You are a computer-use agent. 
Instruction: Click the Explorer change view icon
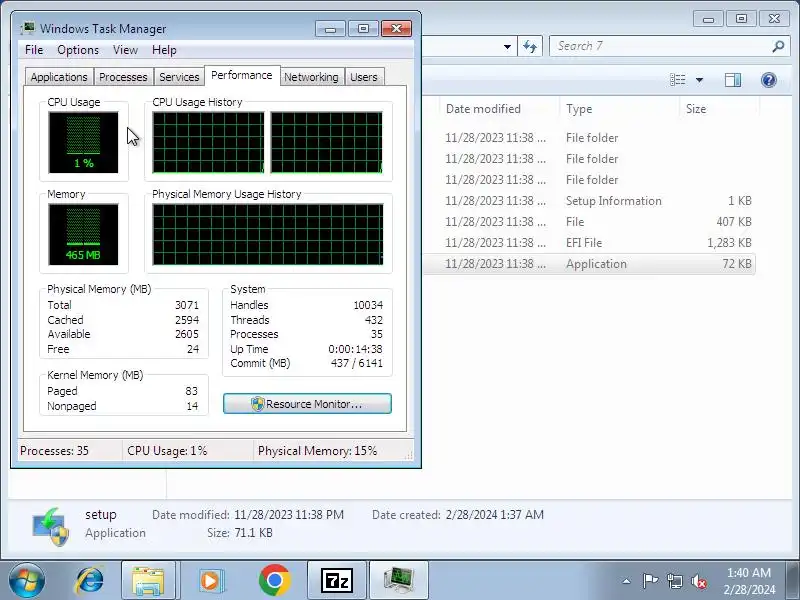678,80
